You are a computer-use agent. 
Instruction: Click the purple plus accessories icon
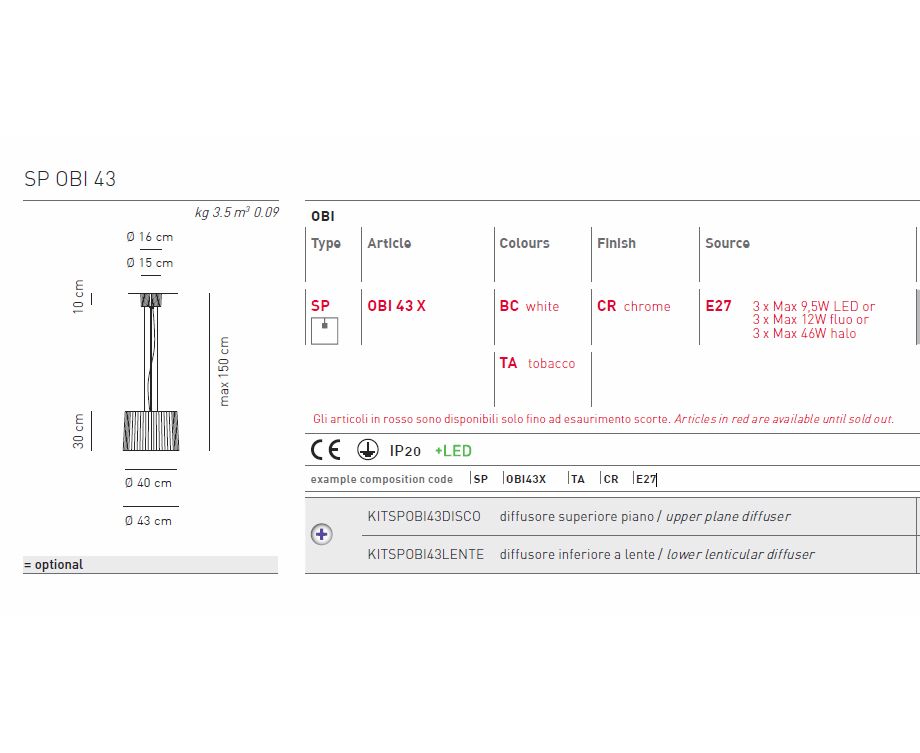[x=321, y=534]
